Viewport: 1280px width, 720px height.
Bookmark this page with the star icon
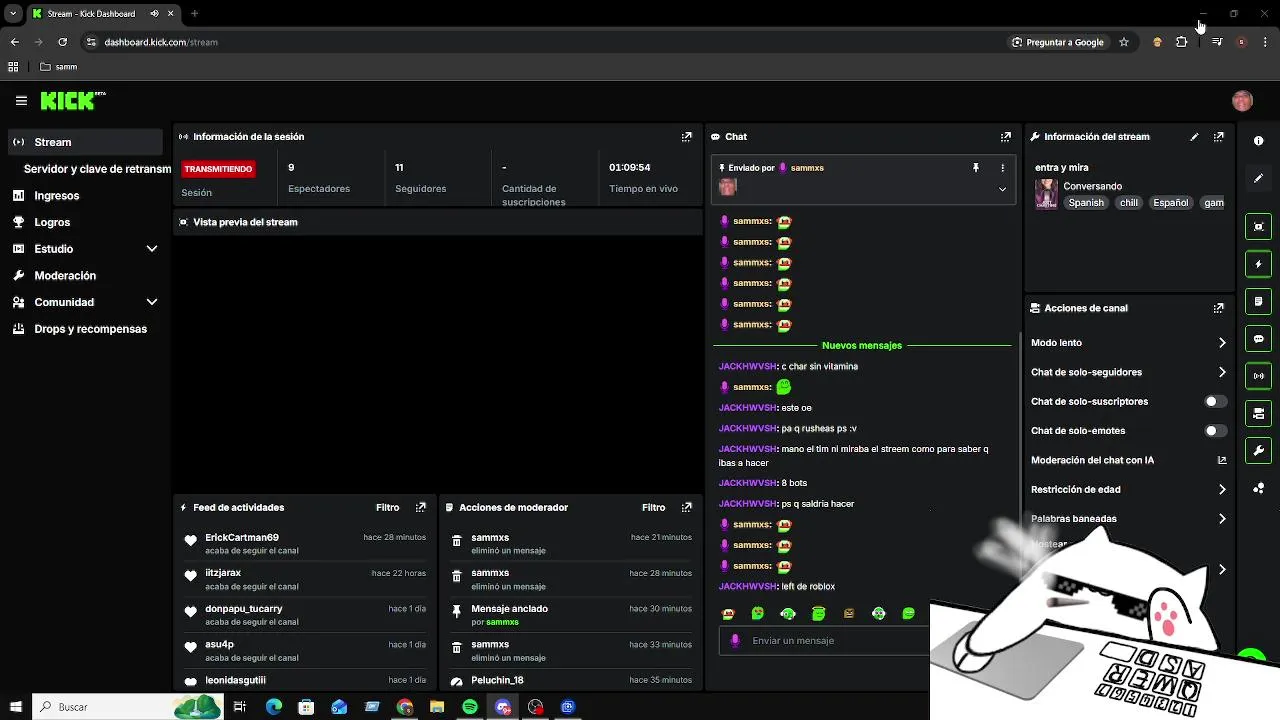coord(1124,42)
